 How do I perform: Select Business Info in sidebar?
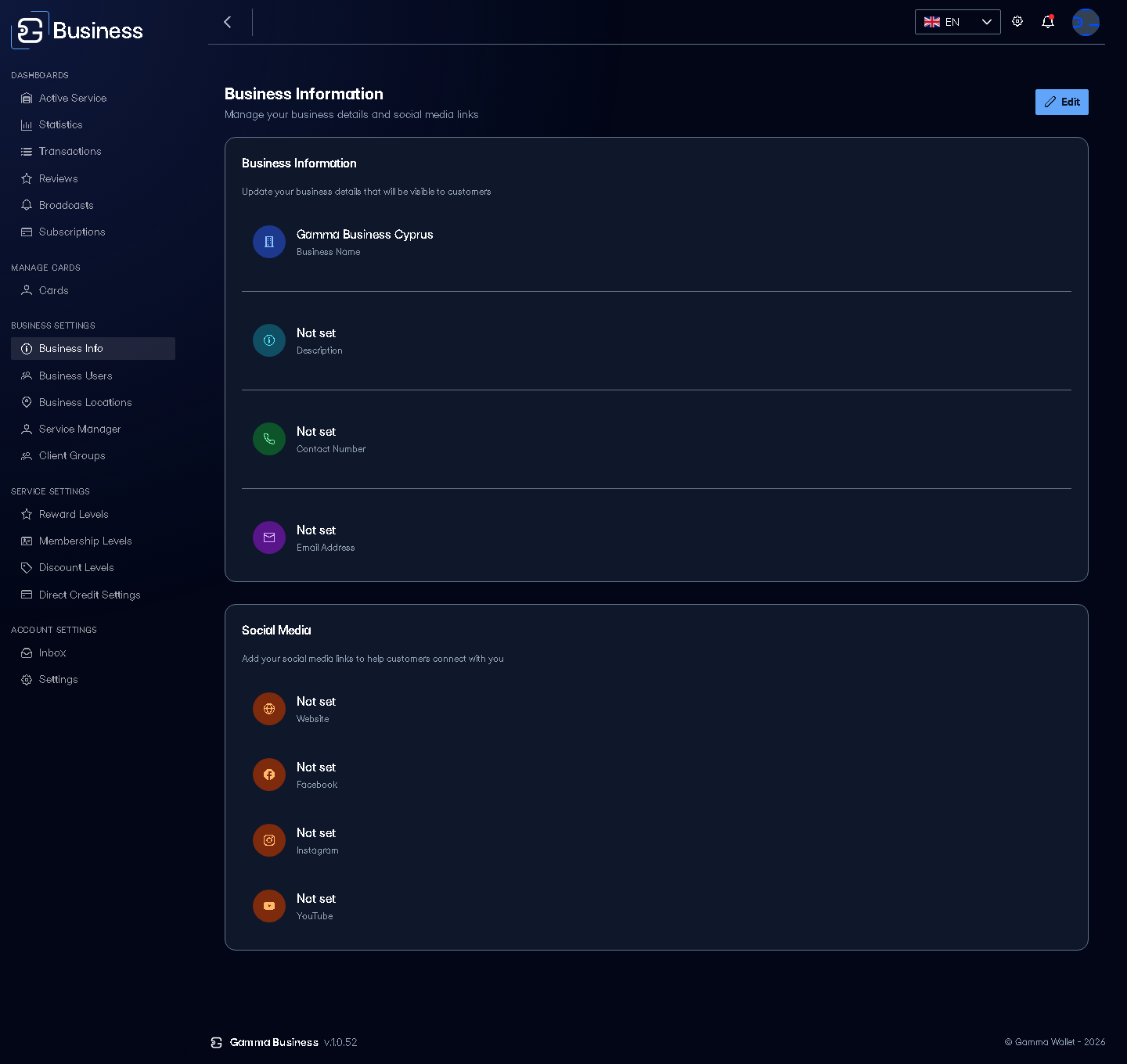pyautogui.click(x=93, y=348)
